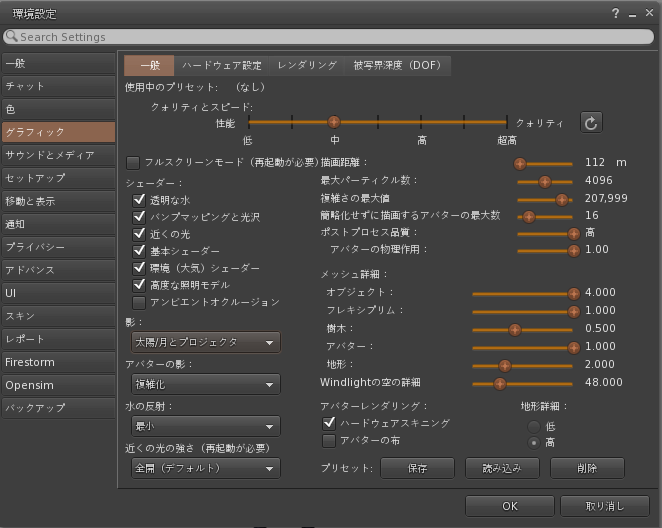Image resolution: width=662 pixels, height=528 pixels.
Task: Click the preset 保存 button
Action: tap(417, 468)
